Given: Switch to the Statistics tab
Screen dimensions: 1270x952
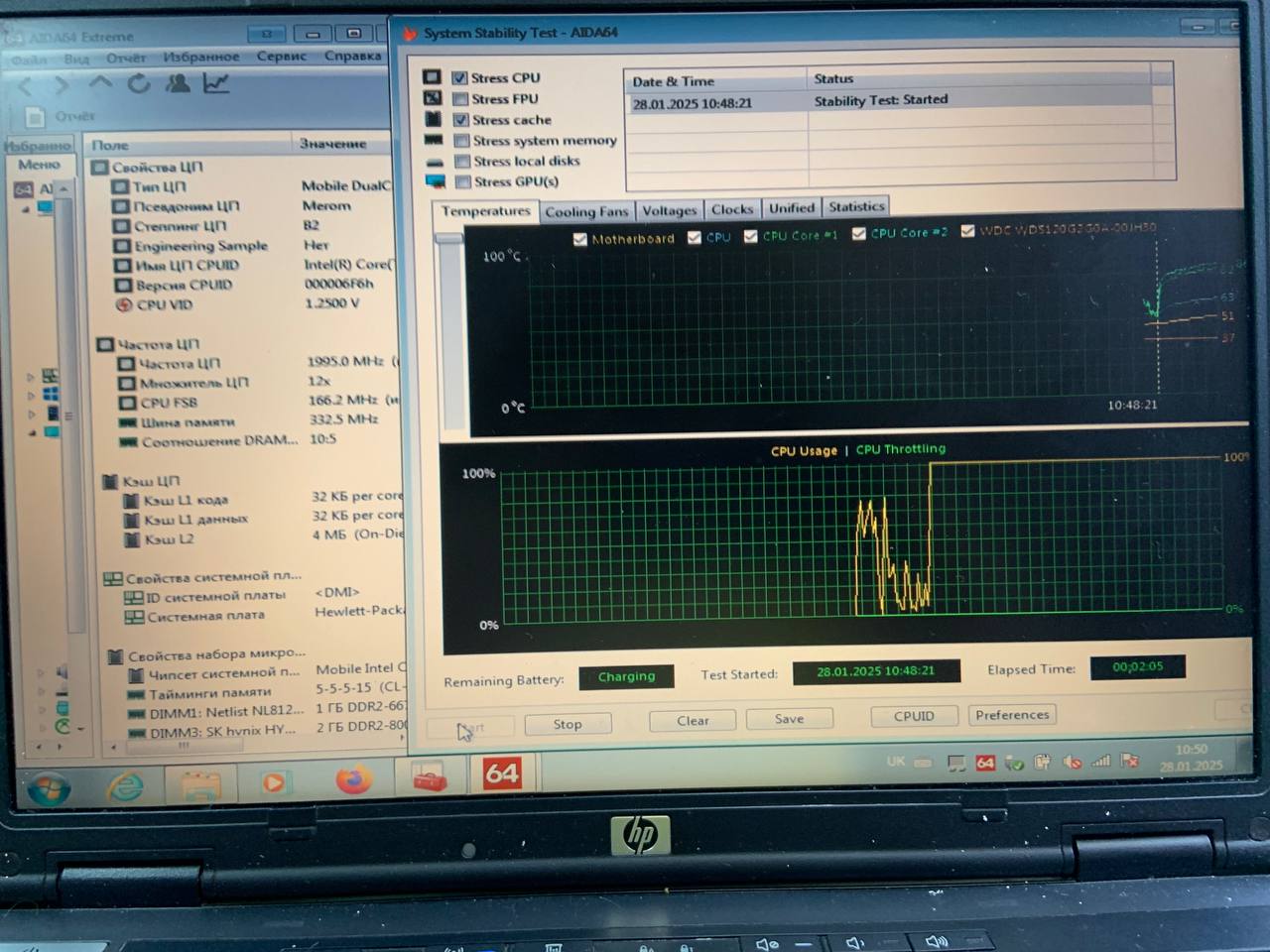Looking at the screenshot, I should click(856, 207).
